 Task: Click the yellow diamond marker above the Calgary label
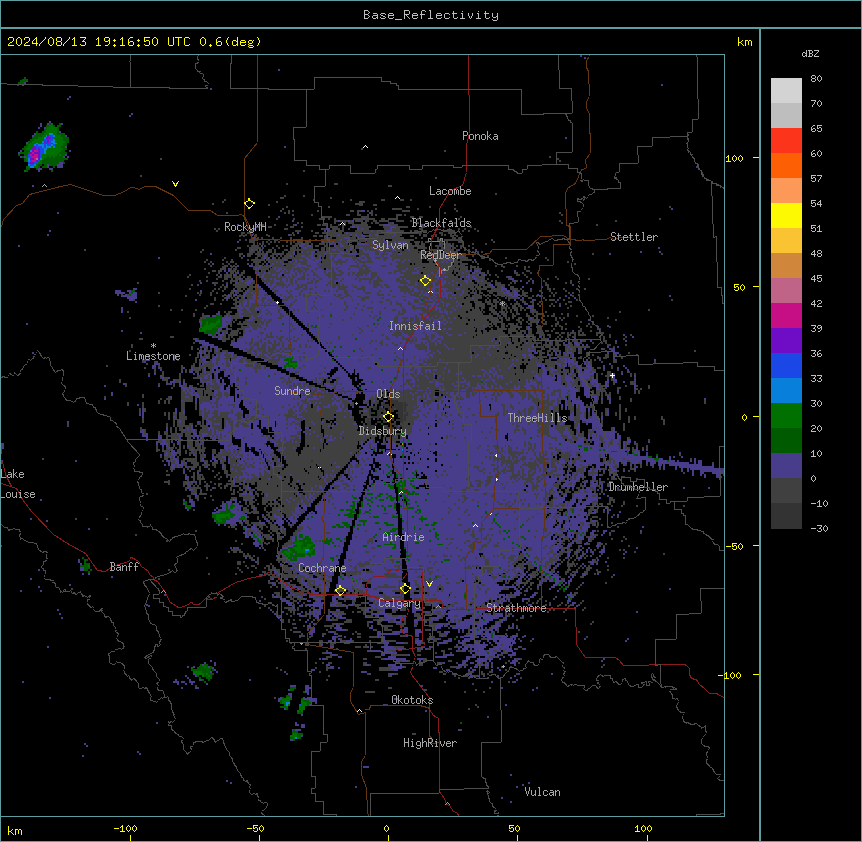pos(405,589)
